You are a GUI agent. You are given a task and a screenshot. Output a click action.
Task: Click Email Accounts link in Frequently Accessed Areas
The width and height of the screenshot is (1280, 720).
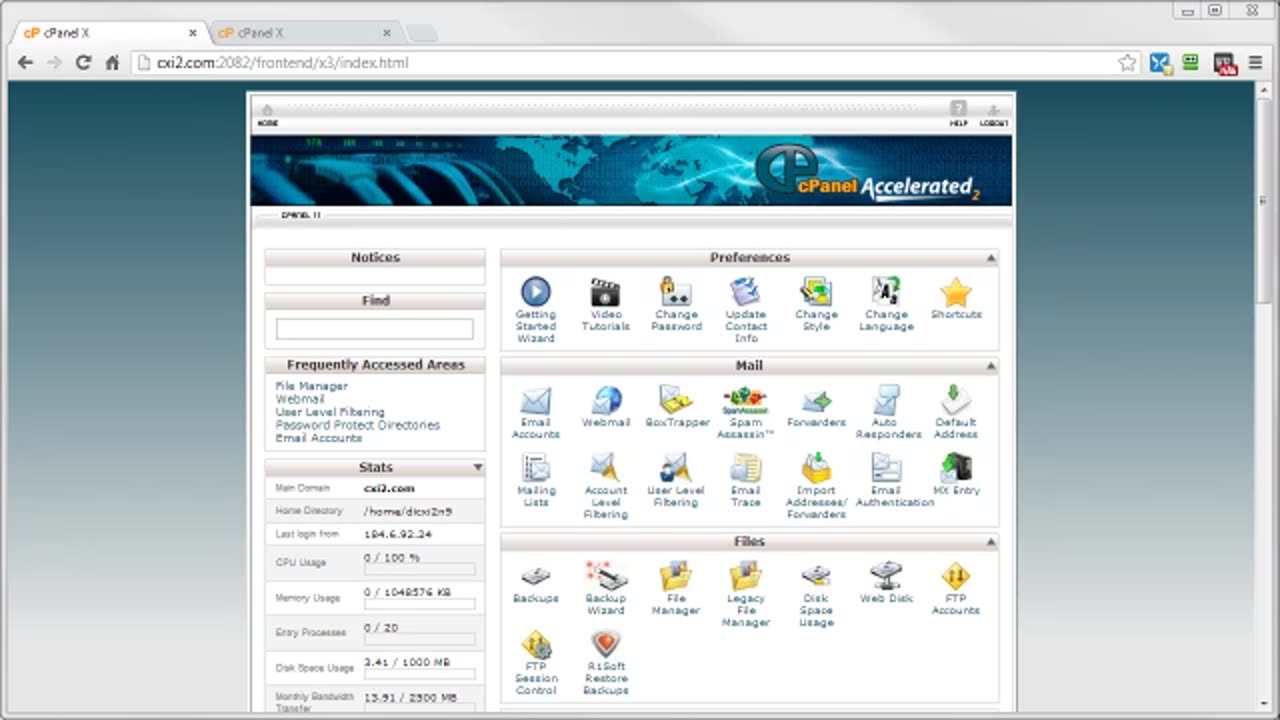(319, 438)
